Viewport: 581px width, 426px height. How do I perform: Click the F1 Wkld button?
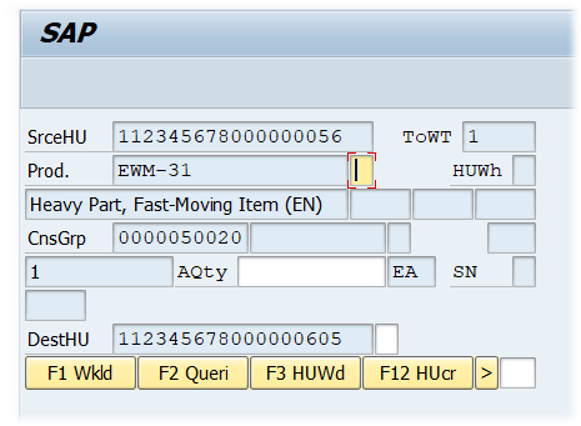click(x=80, y=373)
